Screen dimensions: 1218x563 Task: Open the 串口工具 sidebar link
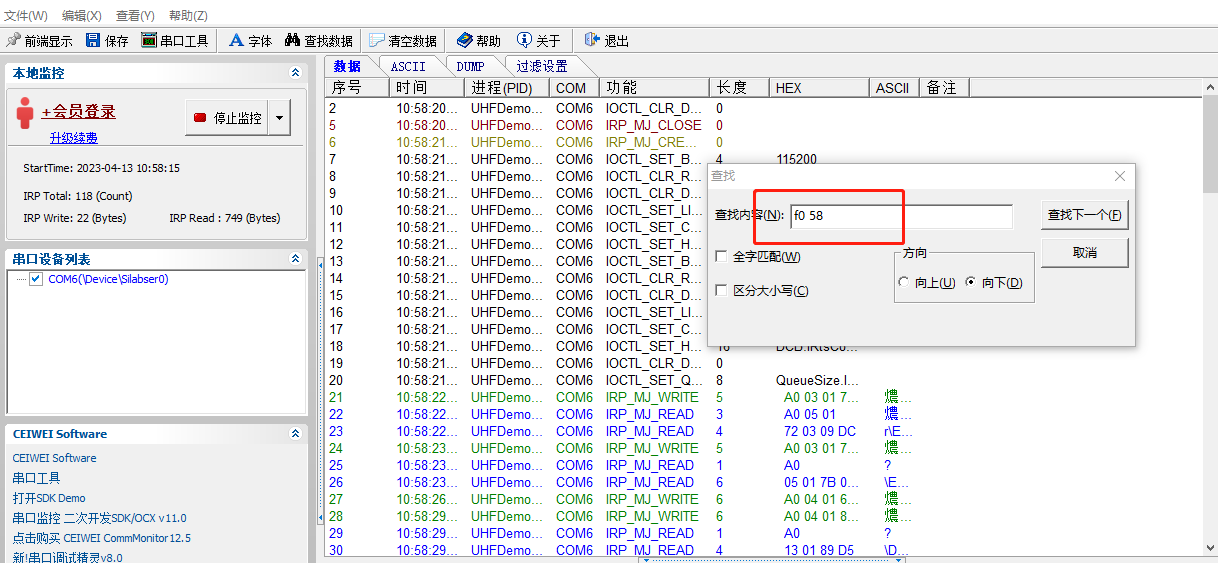[x=36, y=478]
